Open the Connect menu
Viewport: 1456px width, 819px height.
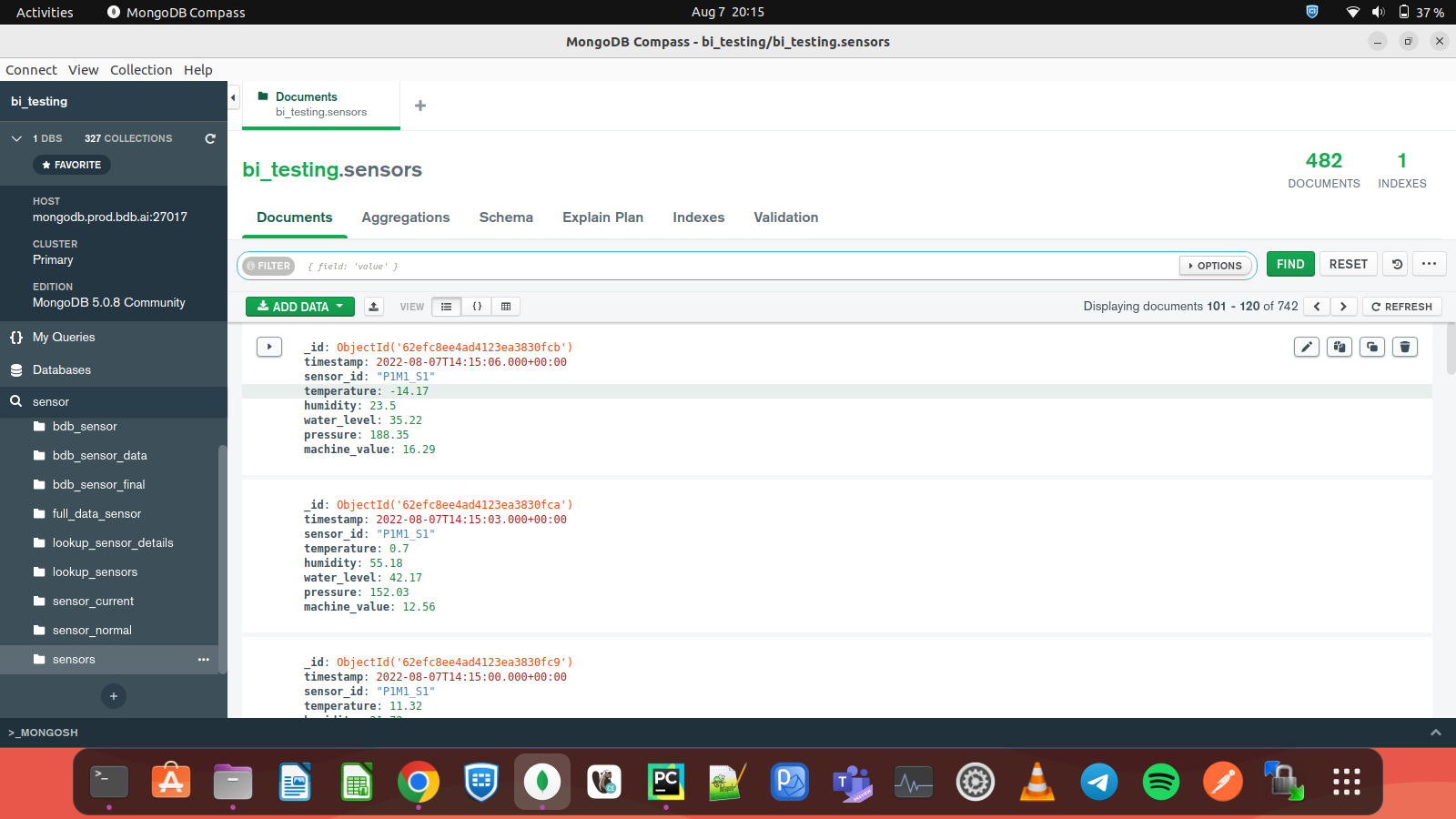[x=31, y=70]
